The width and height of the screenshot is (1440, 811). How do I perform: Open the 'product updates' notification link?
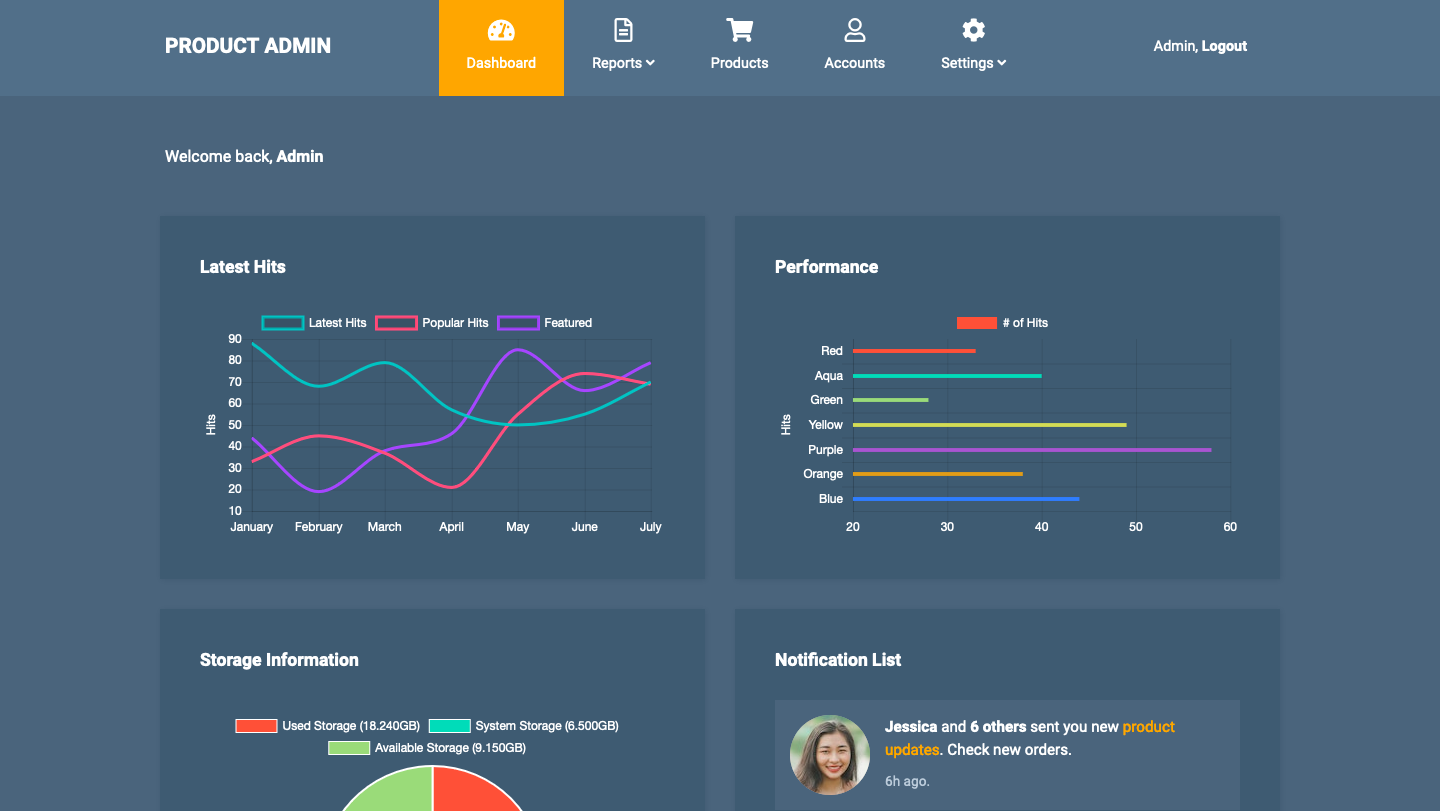(1148, 727)
